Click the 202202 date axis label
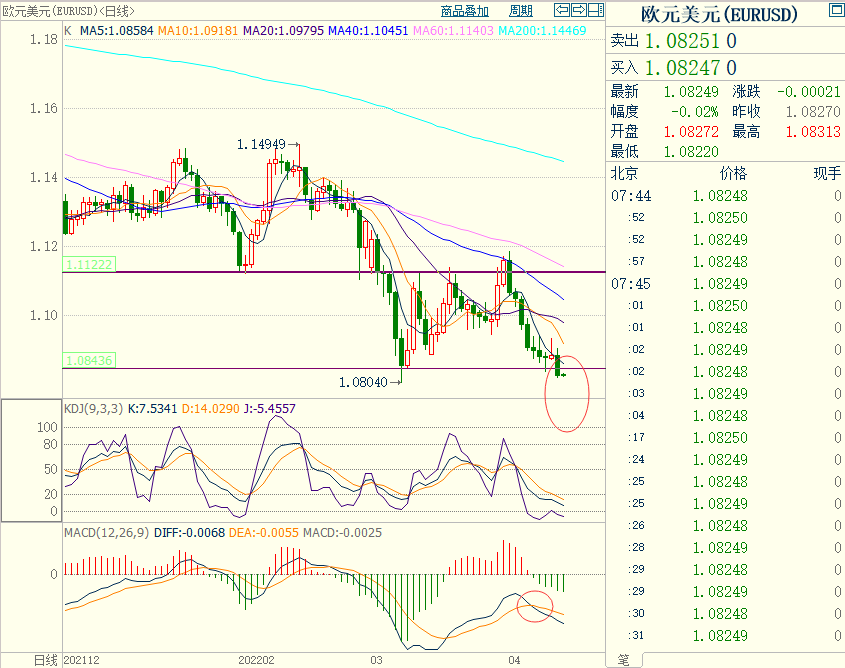Viewport: 845px width, 668px height. pos(257,660)
